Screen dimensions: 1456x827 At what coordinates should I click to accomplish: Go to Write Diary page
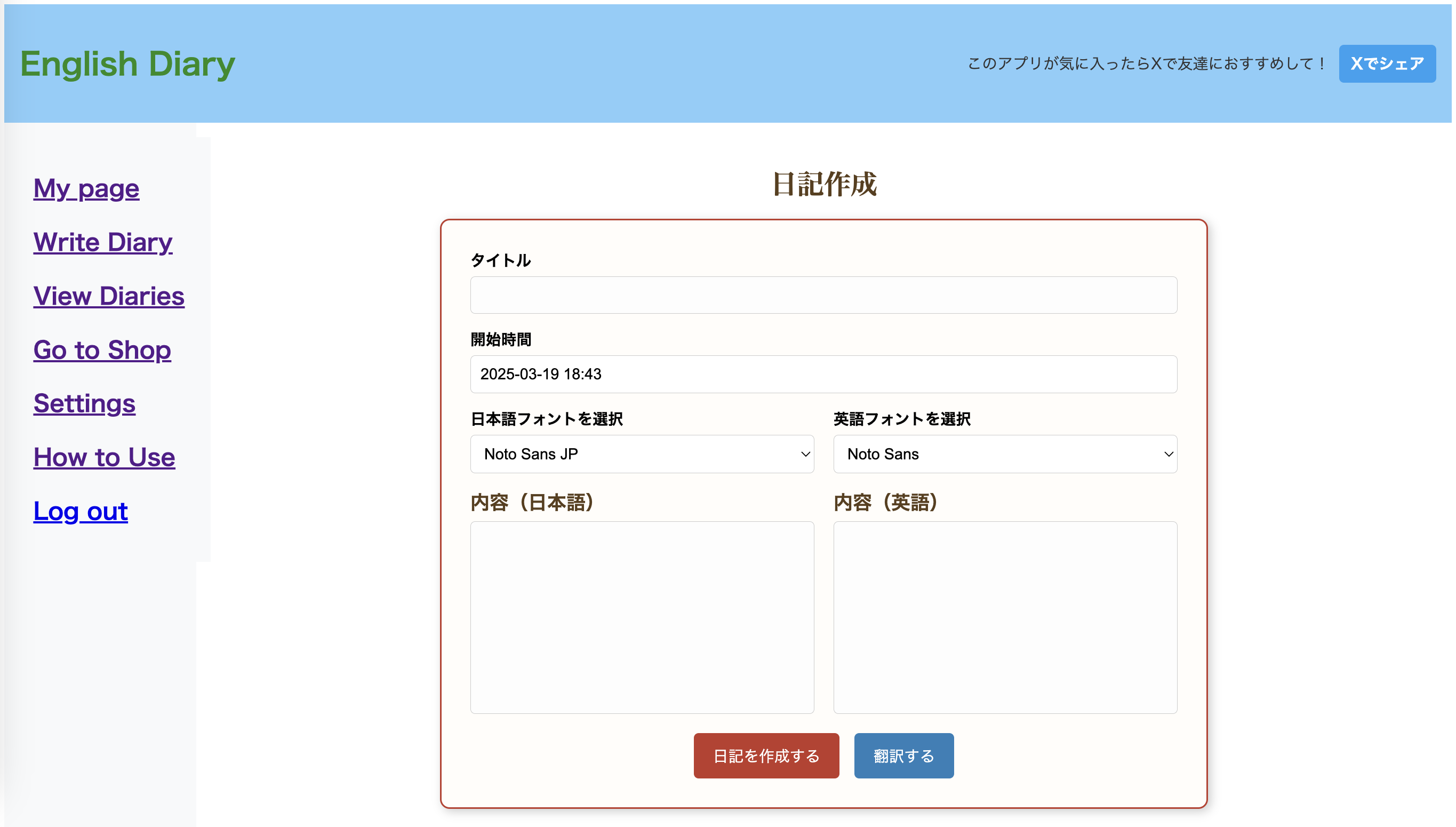pyautogui.click(x=103, y=242)
